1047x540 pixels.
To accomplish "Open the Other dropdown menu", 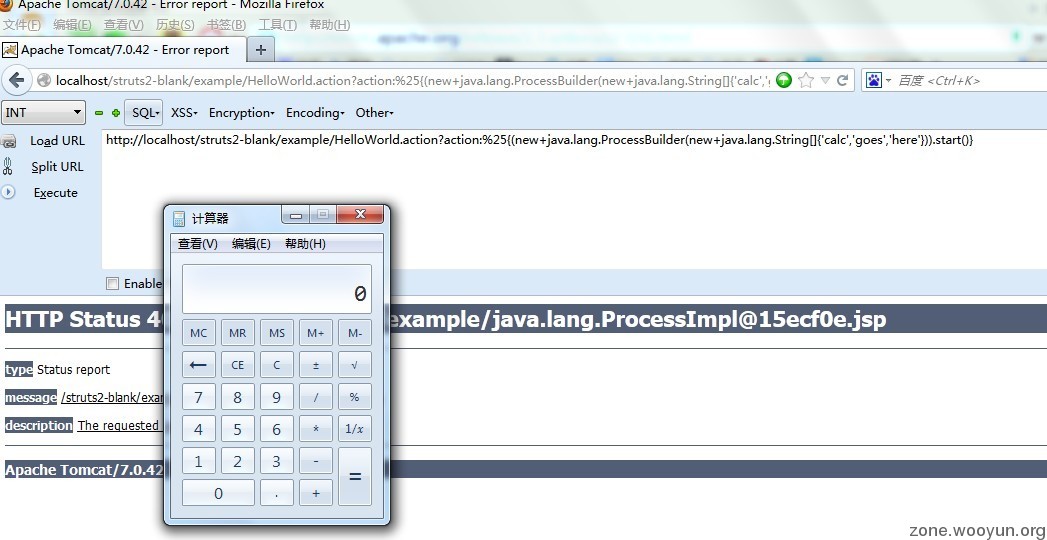I will point(375,113).
